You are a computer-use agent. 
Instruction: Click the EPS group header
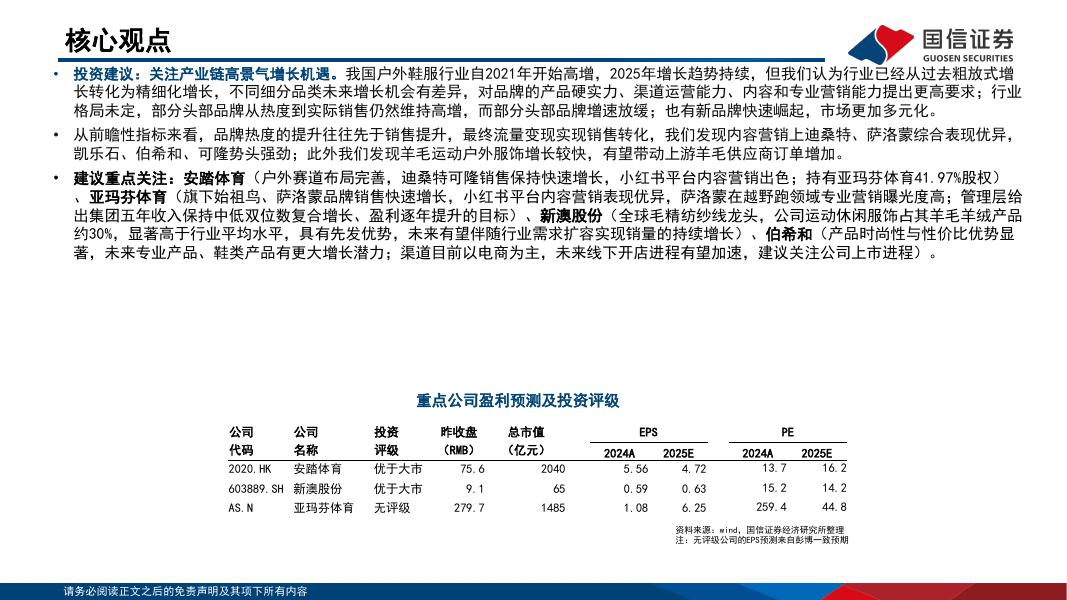pyautogui.click(x=648, y=432)
